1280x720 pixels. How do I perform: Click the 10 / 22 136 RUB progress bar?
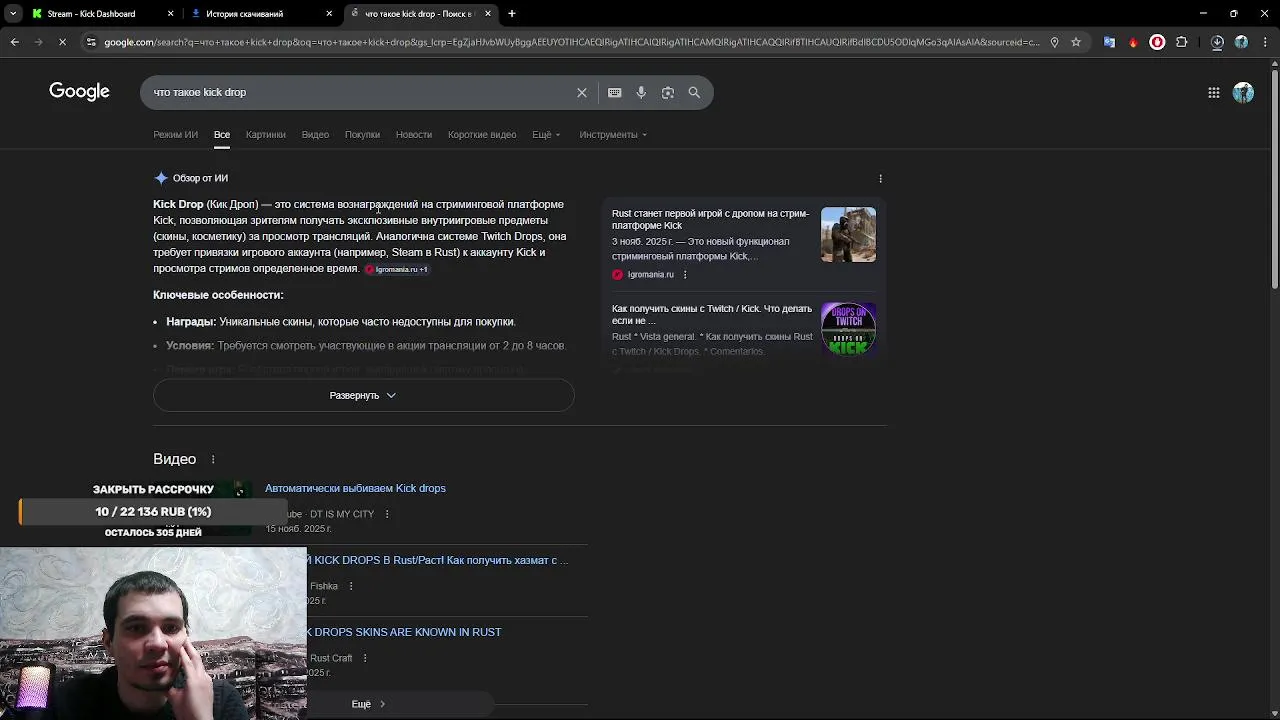tap(153, 511)
